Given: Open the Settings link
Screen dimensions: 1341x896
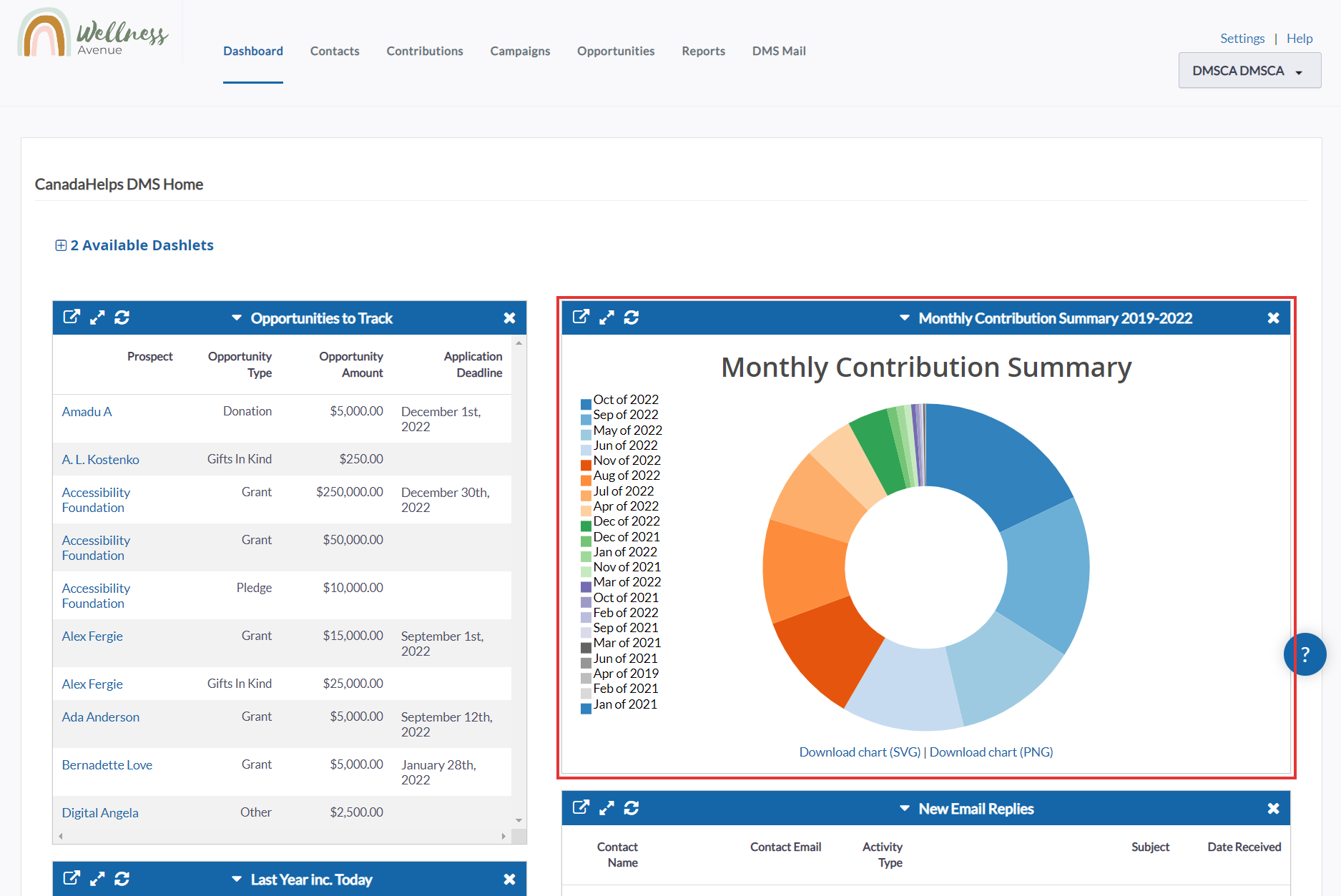Looking at the screenshot, I should coord(1242,39).
